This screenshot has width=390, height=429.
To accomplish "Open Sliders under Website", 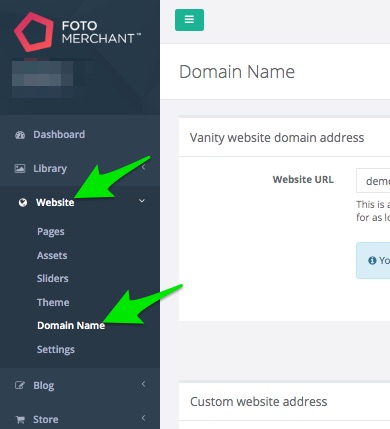I will coord(53,278).
